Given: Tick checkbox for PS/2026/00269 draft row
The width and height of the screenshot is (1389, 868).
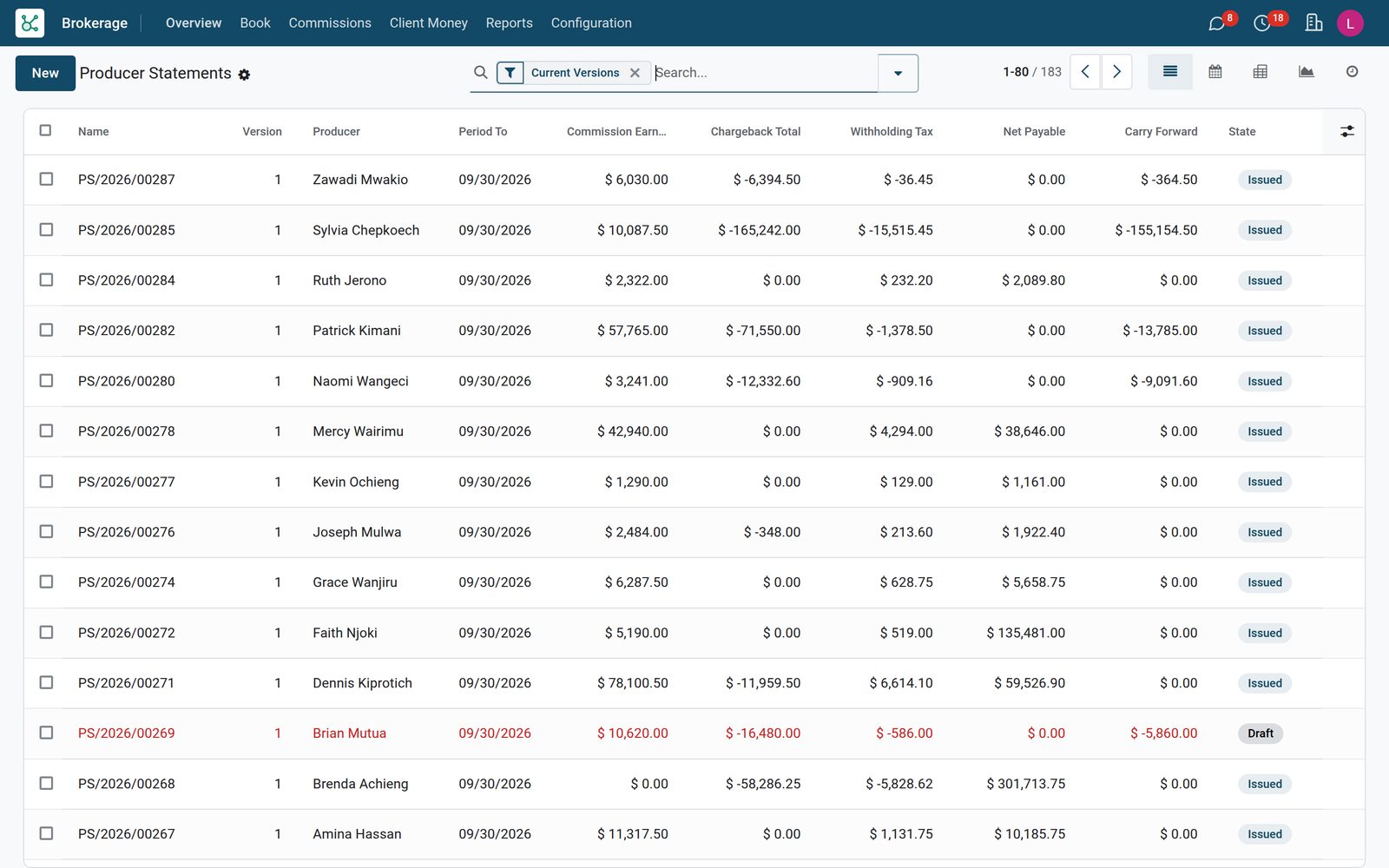Looking at the screenshot, I should [46, 733].
